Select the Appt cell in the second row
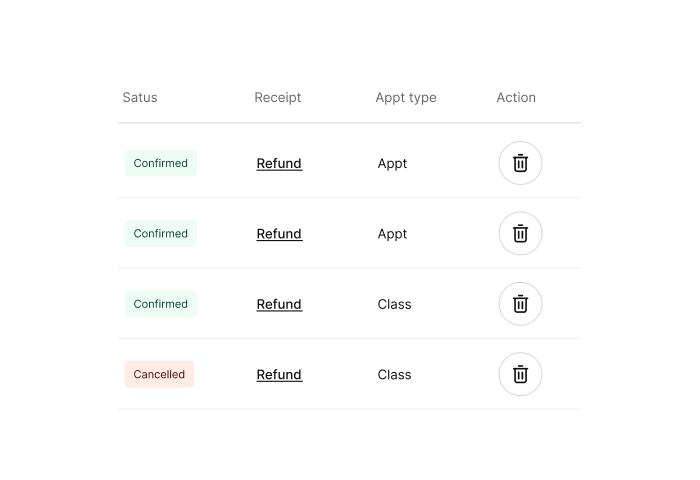 [x=392, y=234]
